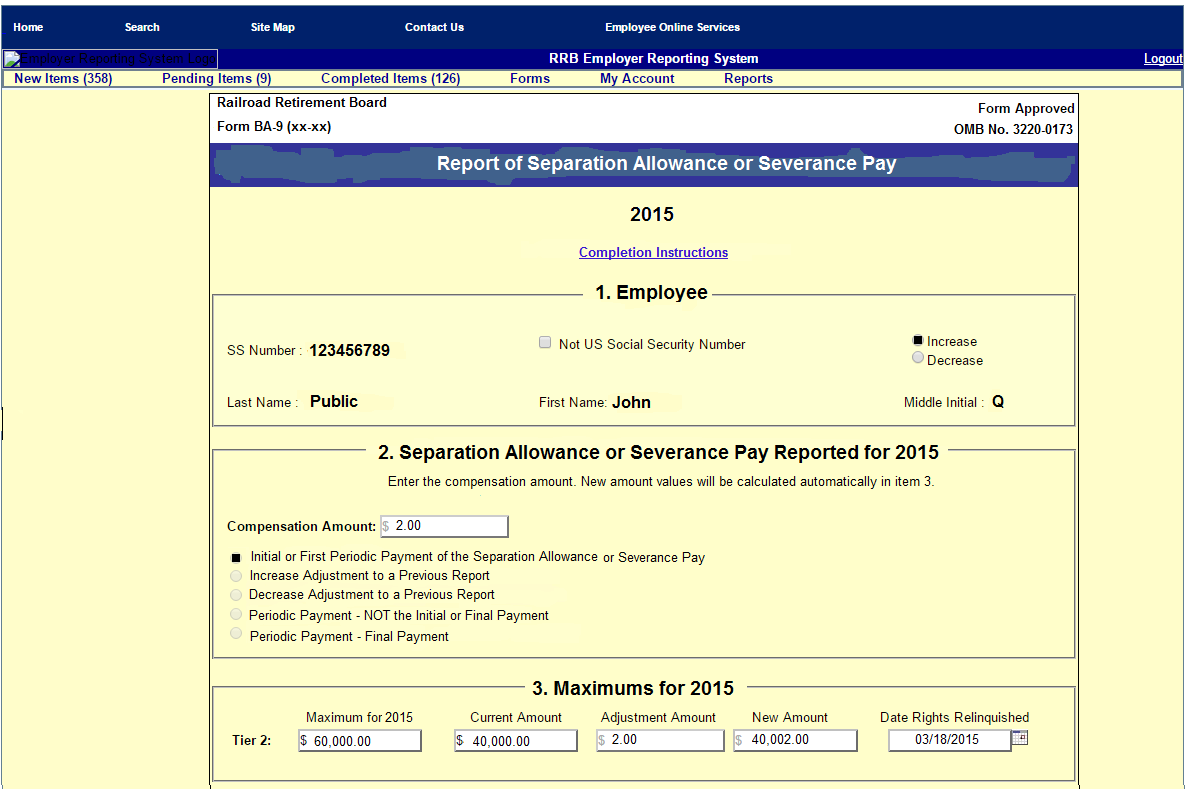Click the Last Name value Public
Viewport: 1192px width, 789px height.
coord(334,401)
